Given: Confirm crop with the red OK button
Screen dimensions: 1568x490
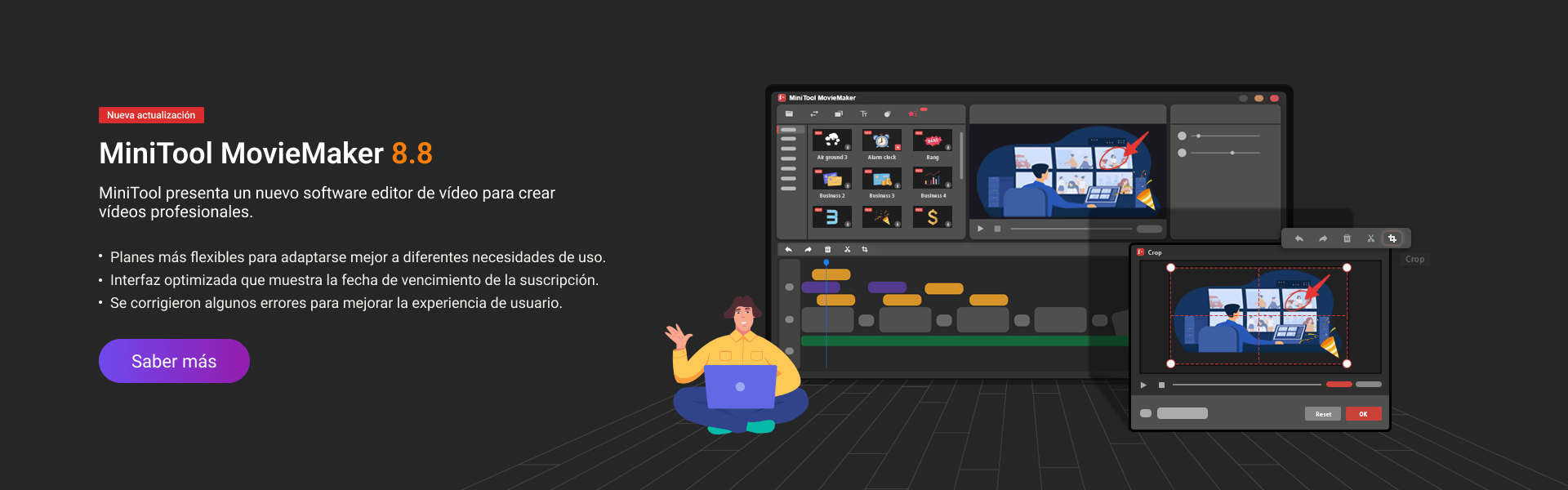Looking at the screenshot, I should coord(1363,414).
